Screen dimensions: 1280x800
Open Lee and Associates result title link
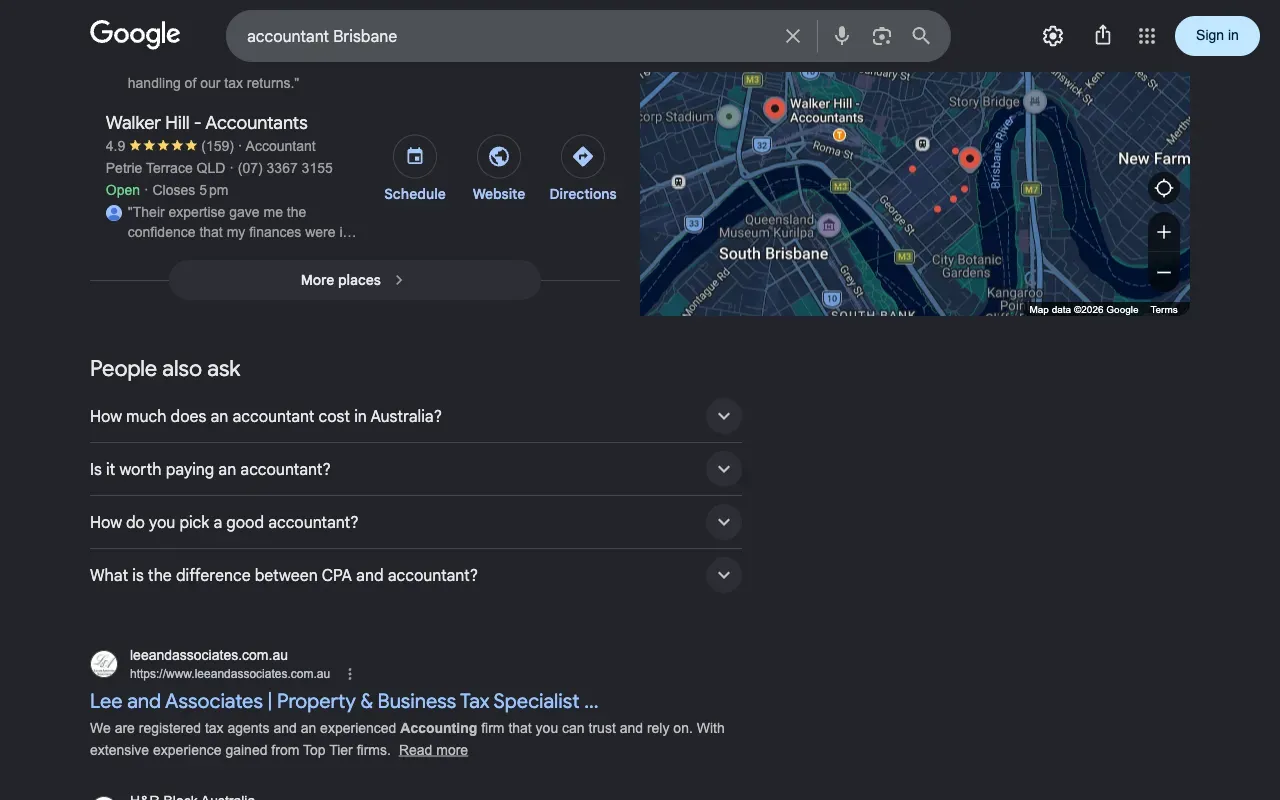pyautogui.click(x=344, y=701)
